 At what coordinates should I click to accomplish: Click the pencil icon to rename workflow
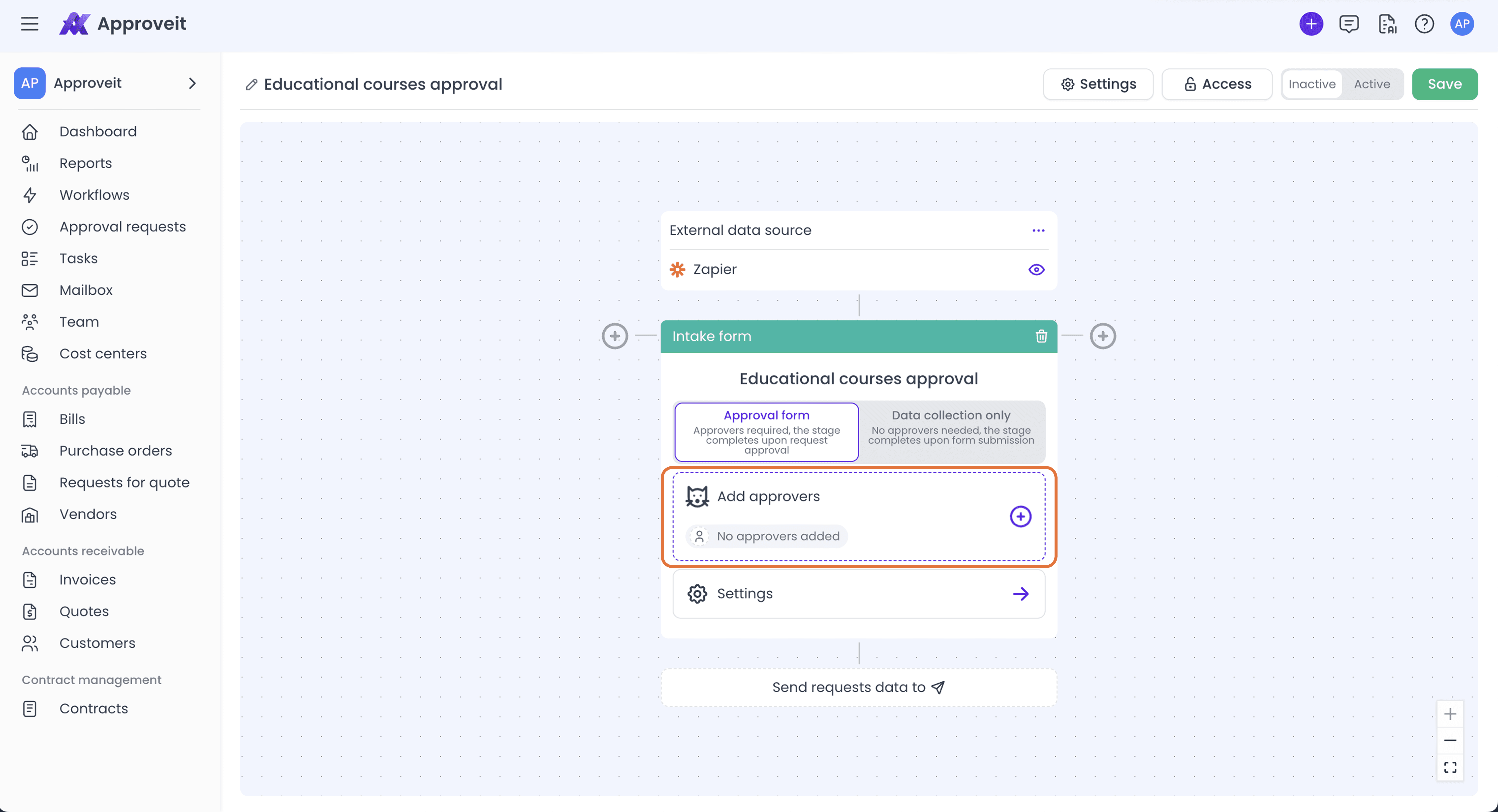click(251, 85)
